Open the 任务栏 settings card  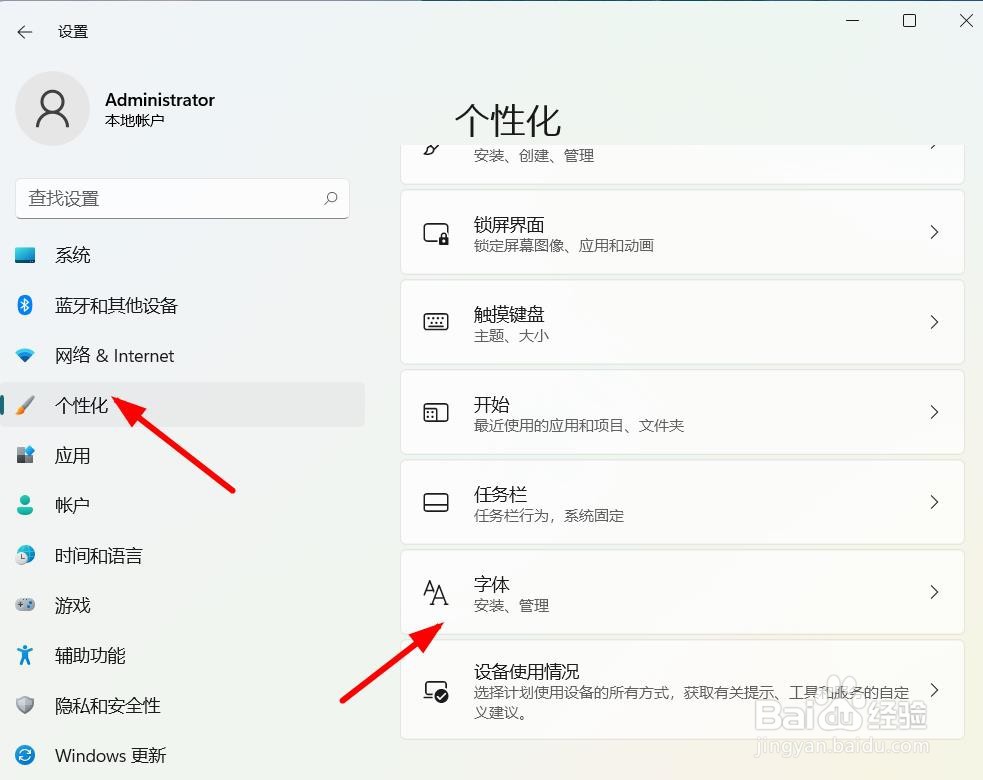point(682,502)
